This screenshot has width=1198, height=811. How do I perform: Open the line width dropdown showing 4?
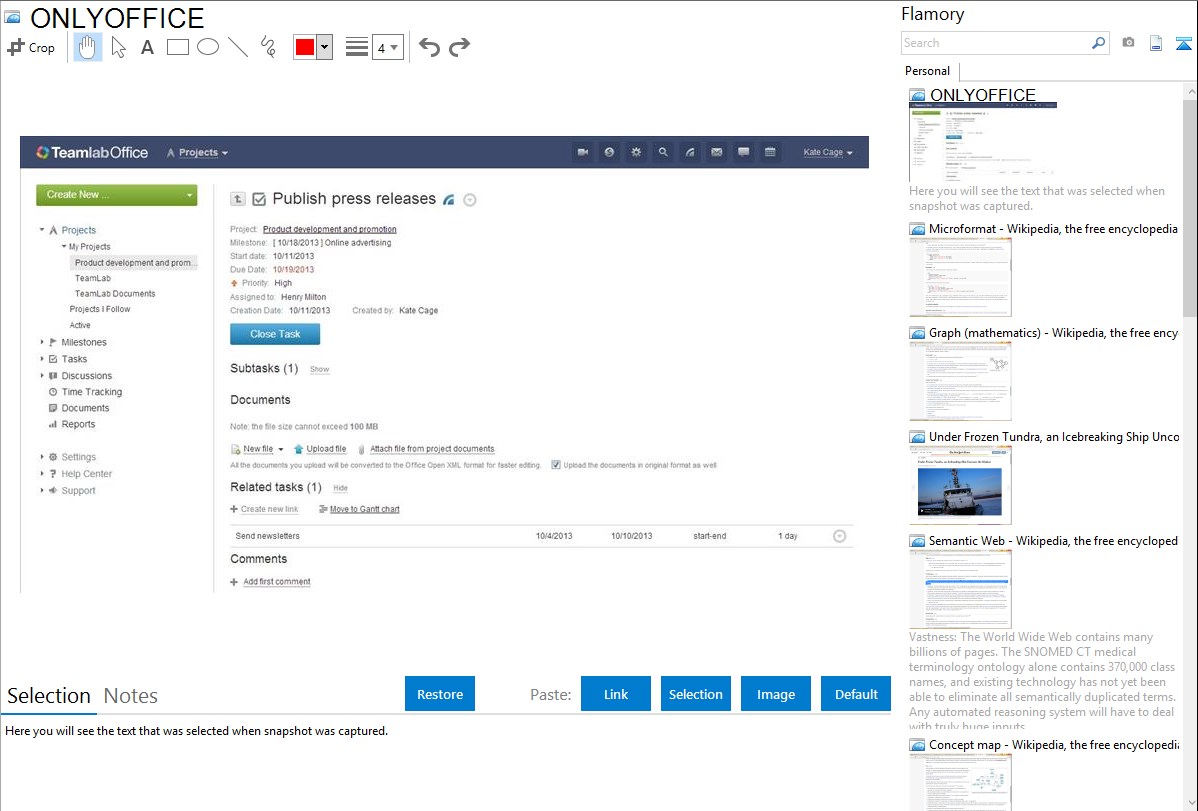coord(388,47)
